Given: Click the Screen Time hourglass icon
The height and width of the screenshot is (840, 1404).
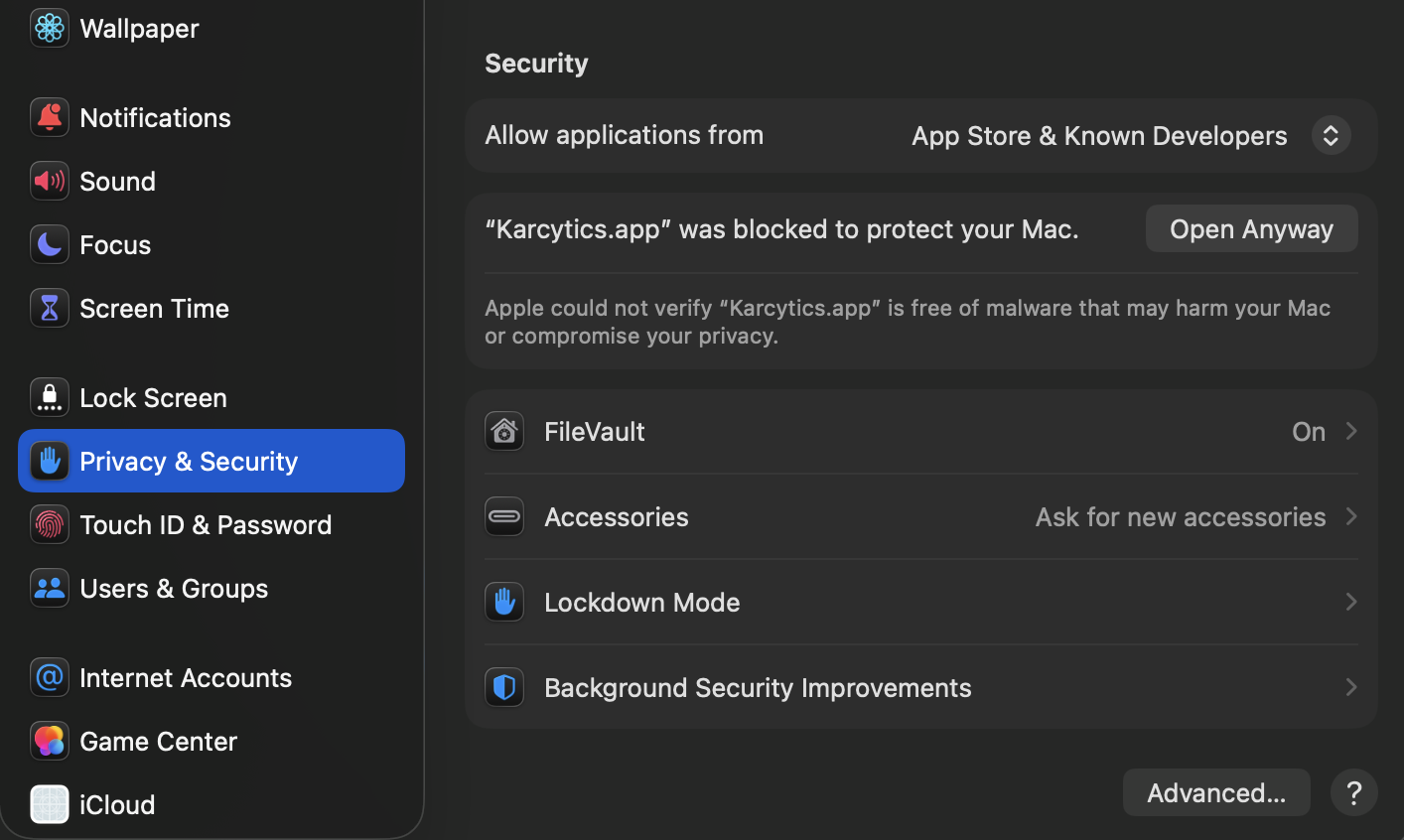Looking at the screenshot, I should click(x=50, y=308).
